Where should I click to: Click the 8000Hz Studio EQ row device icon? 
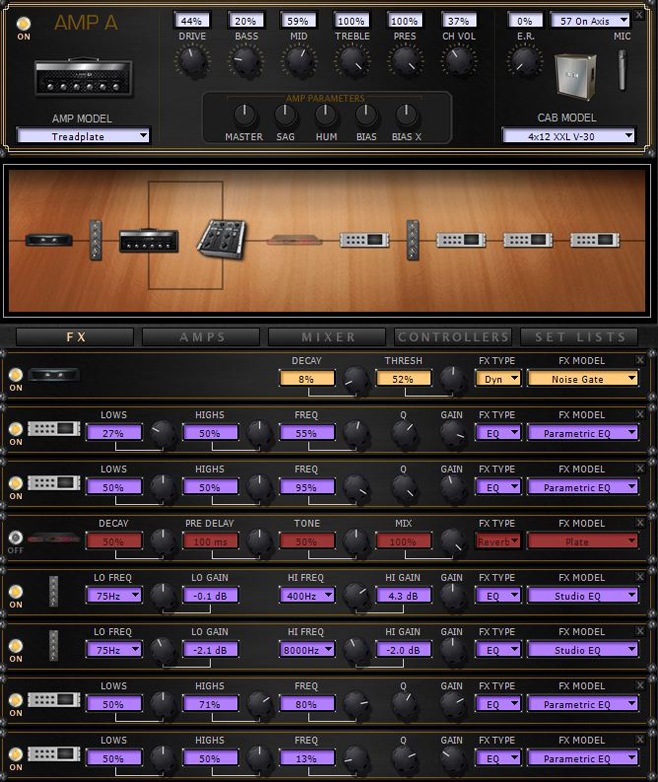[x=53, y=646]
